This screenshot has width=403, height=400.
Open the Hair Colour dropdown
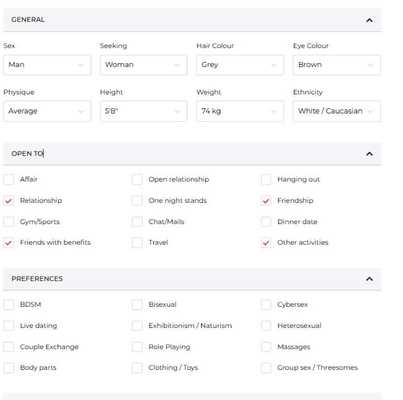pos(240,65)
